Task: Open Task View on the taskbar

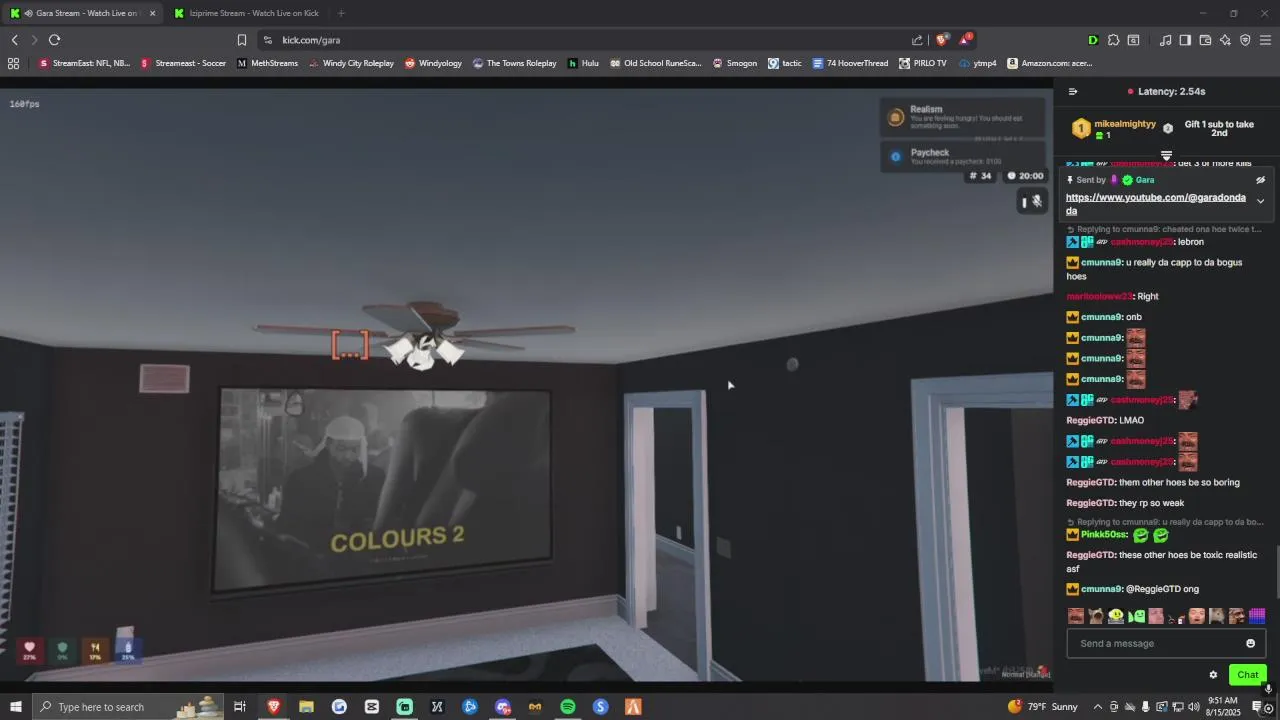Action: coord(240,707)
